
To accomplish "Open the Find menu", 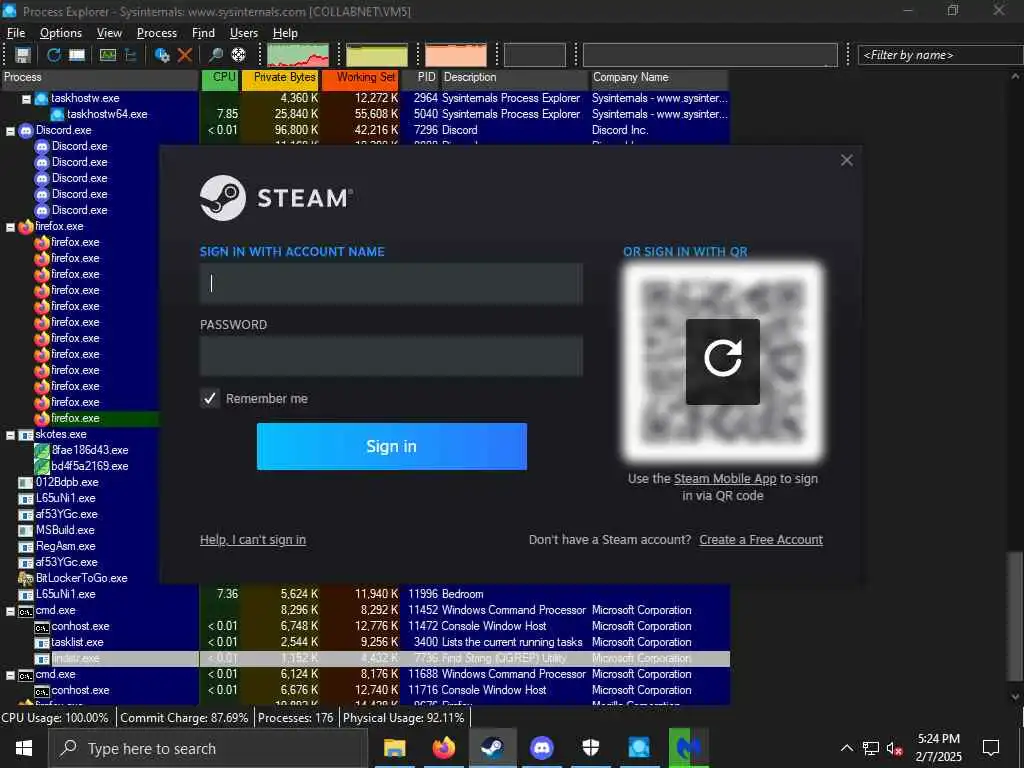I will [203, 33].
